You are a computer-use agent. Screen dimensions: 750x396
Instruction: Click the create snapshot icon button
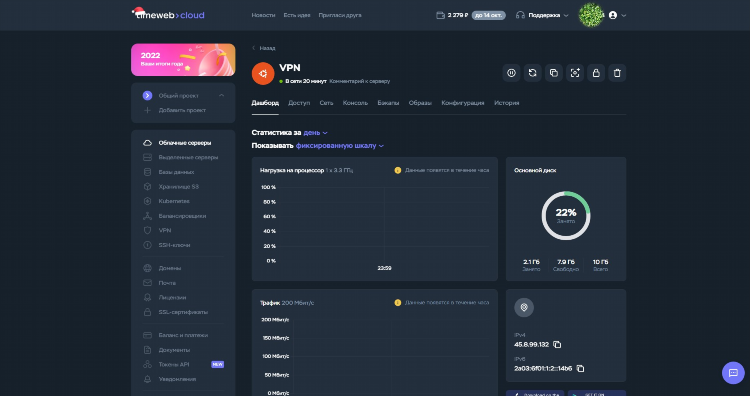pos(575,73)
